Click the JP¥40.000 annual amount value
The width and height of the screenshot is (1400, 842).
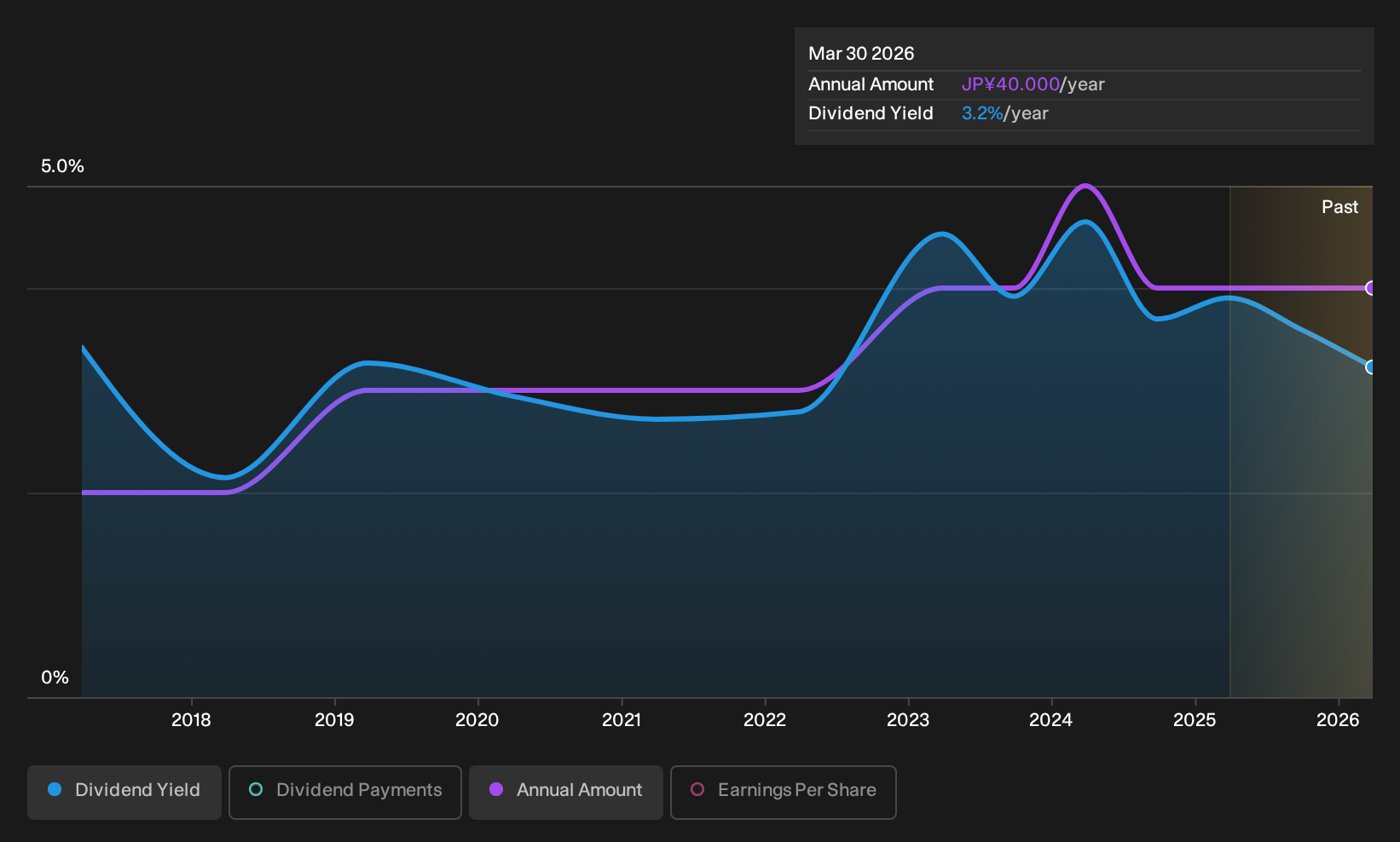point(1010,84)
